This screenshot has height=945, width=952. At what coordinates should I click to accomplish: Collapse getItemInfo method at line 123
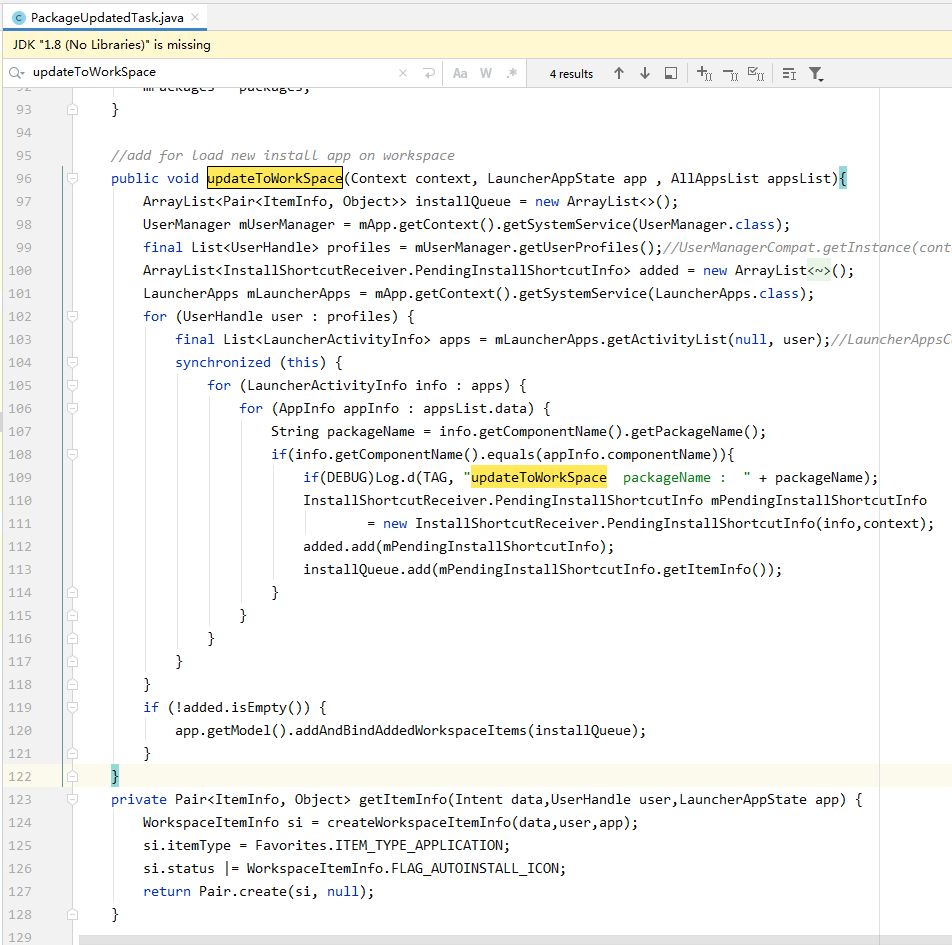[72, 799]
